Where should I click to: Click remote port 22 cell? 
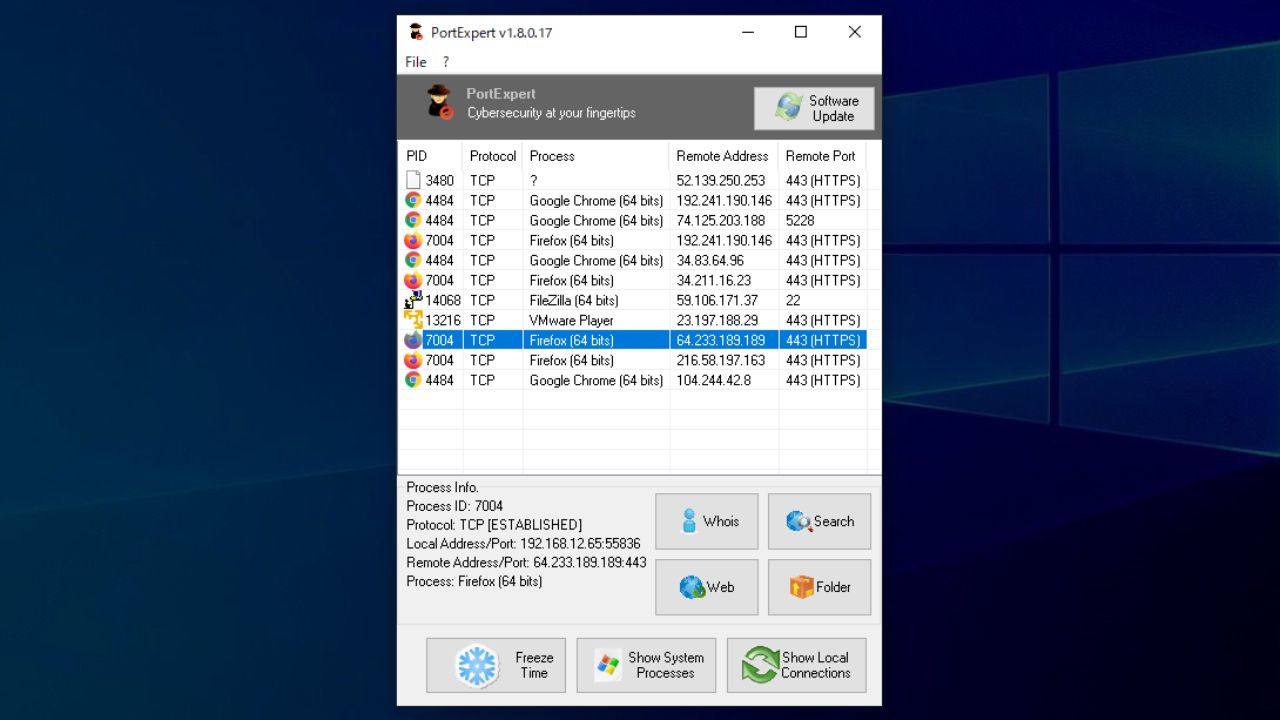coord(793,300)
